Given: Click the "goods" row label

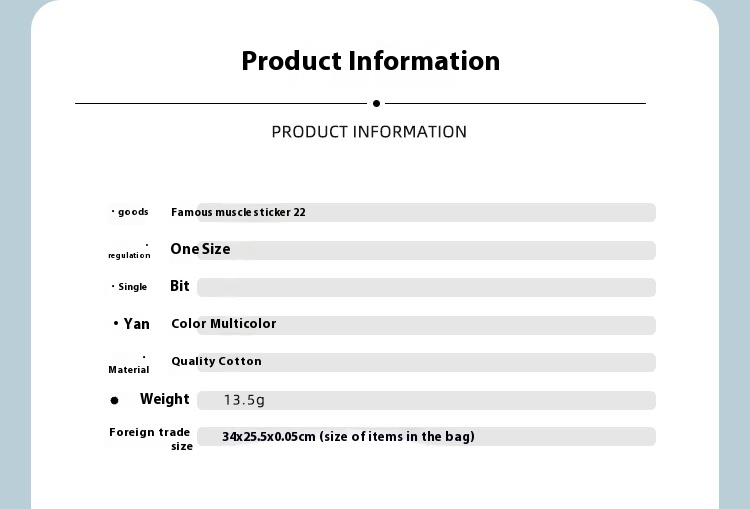Looking at the screenshot, I should pos(133,212).
